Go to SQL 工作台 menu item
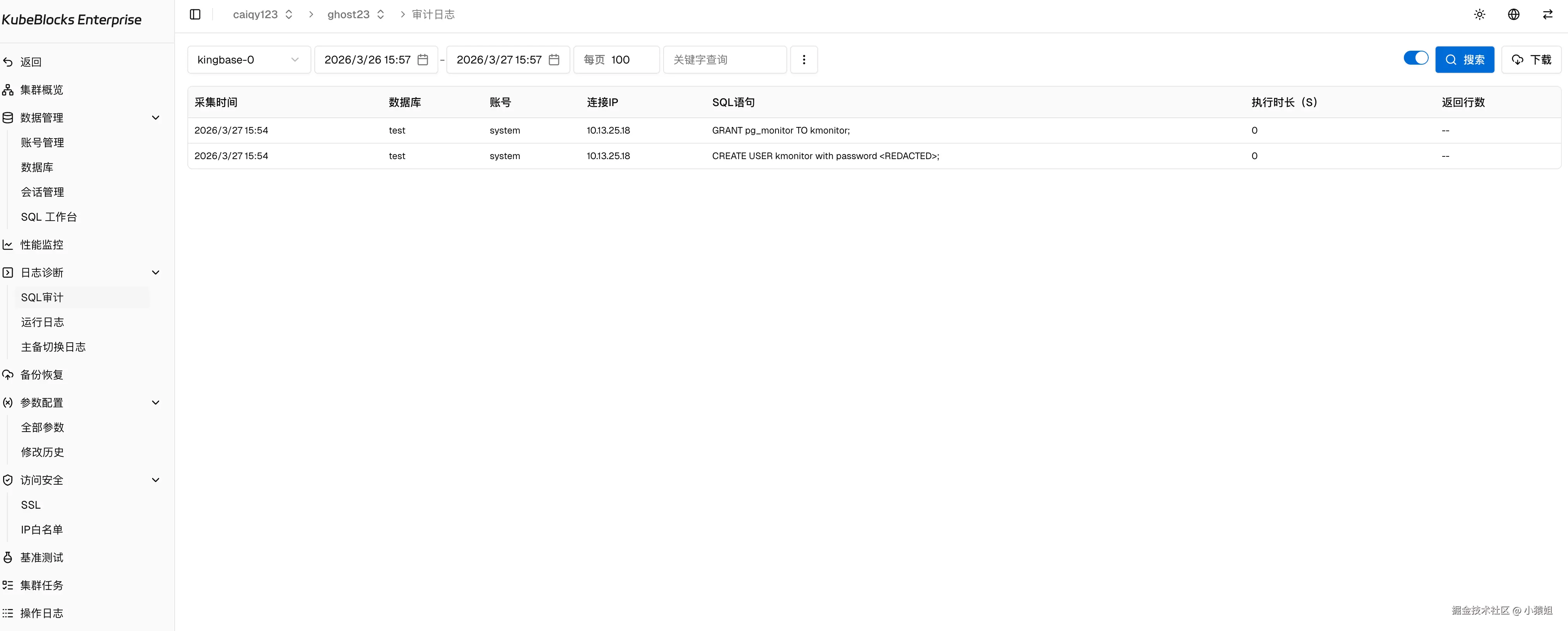The width and height of the screenshot is (1568, 631). tap(49, 217)
